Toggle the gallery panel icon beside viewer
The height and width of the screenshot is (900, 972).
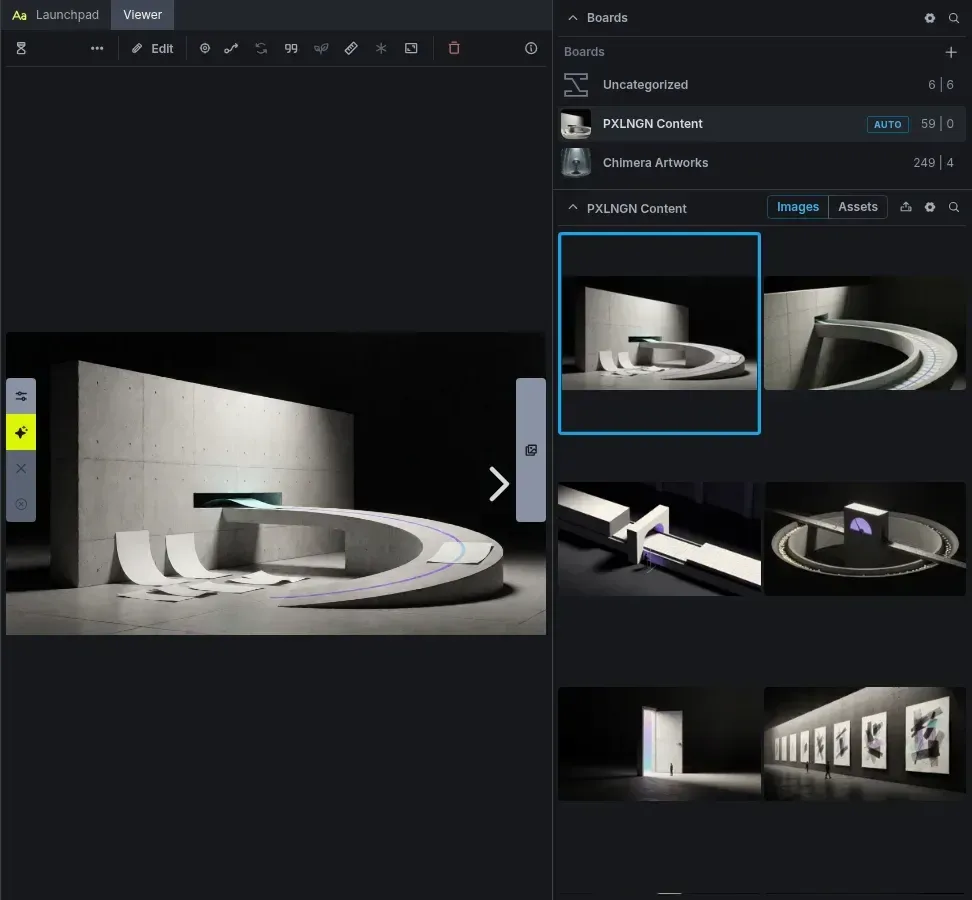click(531, 450)
